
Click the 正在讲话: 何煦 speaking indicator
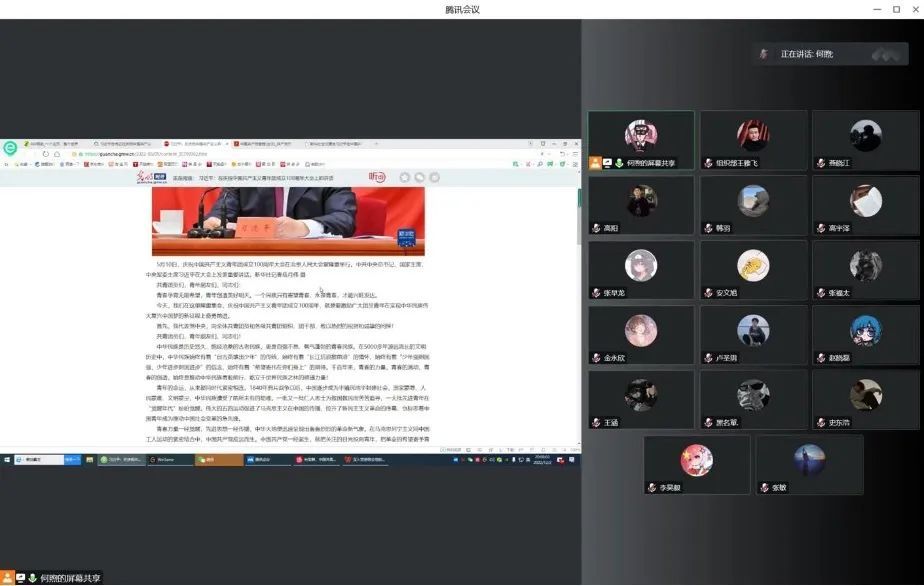click(806, 54)
